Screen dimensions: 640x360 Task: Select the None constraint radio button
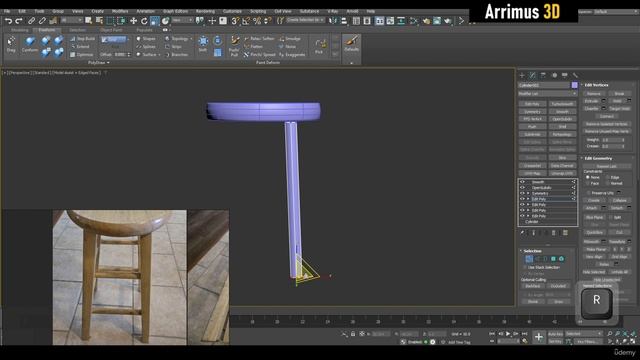(x=588, y=178)
